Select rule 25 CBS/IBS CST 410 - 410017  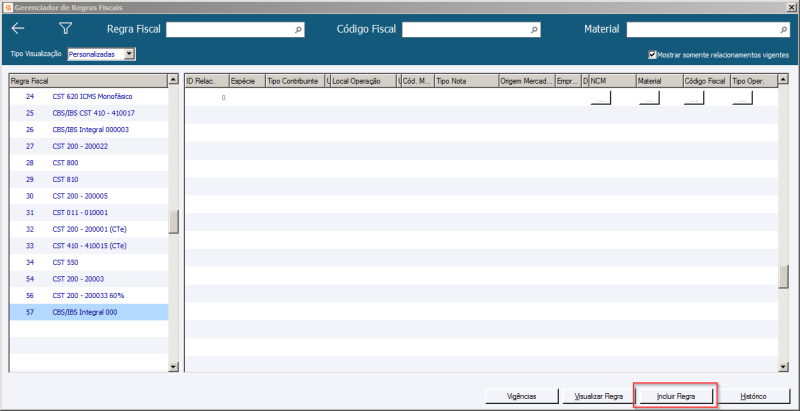[x=89, y=113]
